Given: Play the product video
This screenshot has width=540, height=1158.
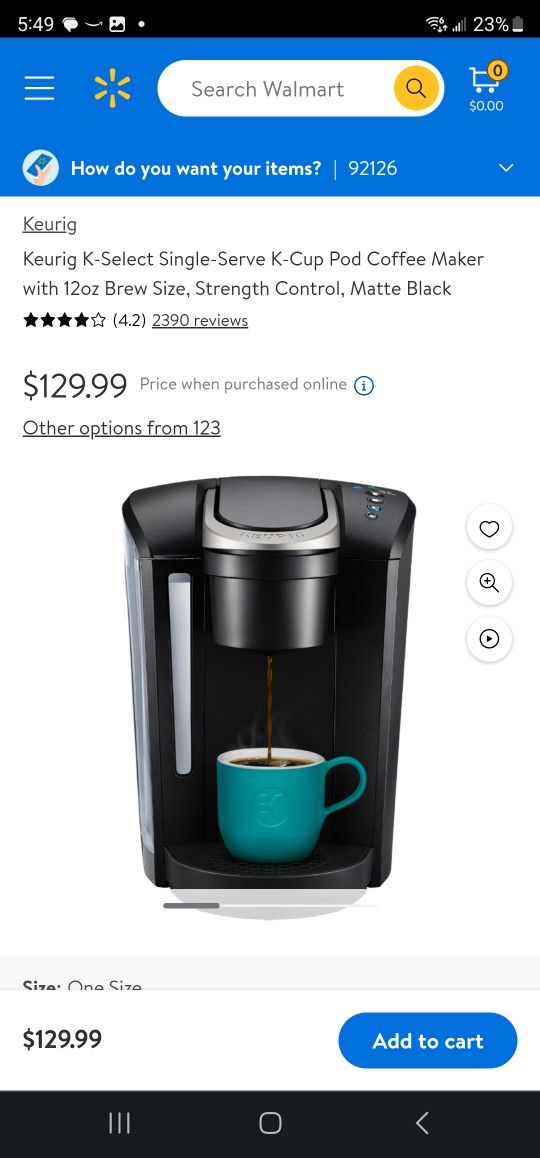Looking at the screenshot, I should [x=489, y=638].
